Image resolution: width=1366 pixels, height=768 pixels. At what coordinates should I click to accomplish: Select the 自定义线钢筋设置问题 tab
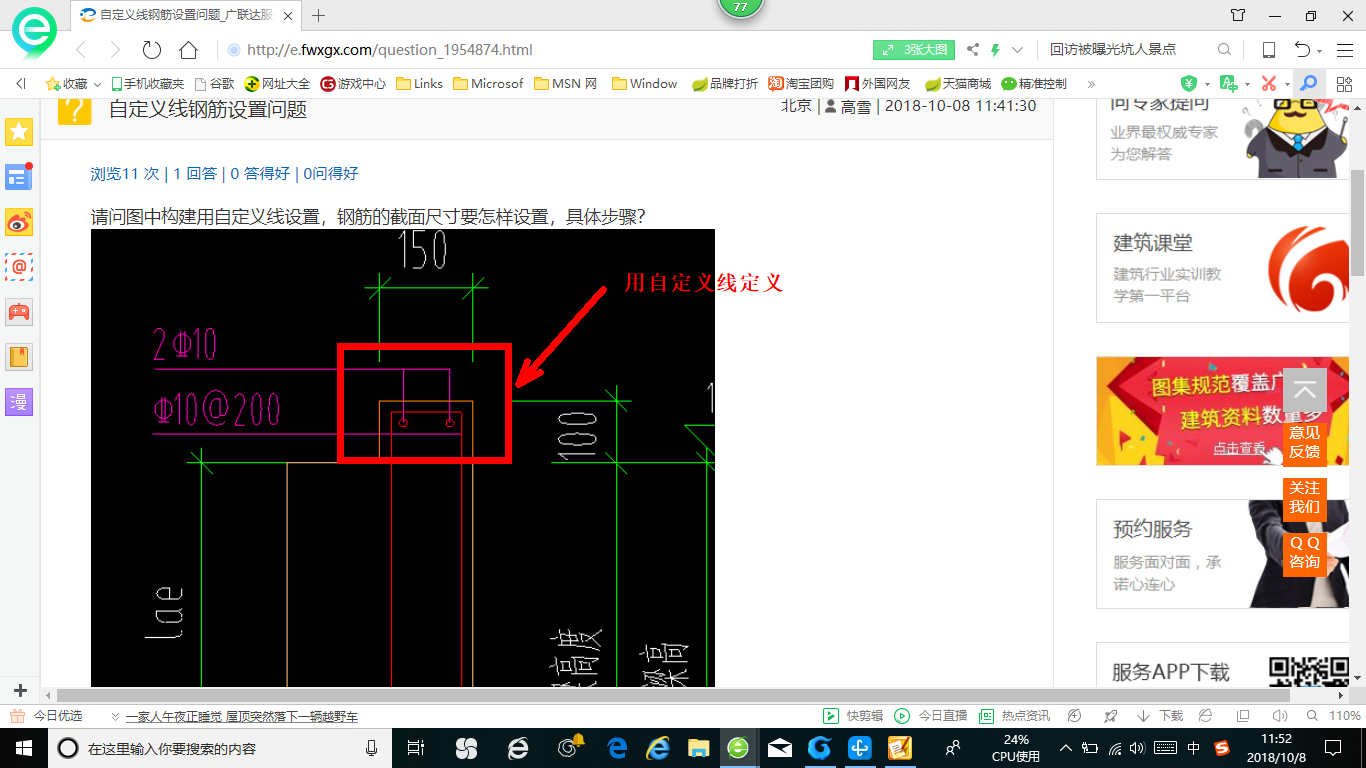tap(187, 15)
